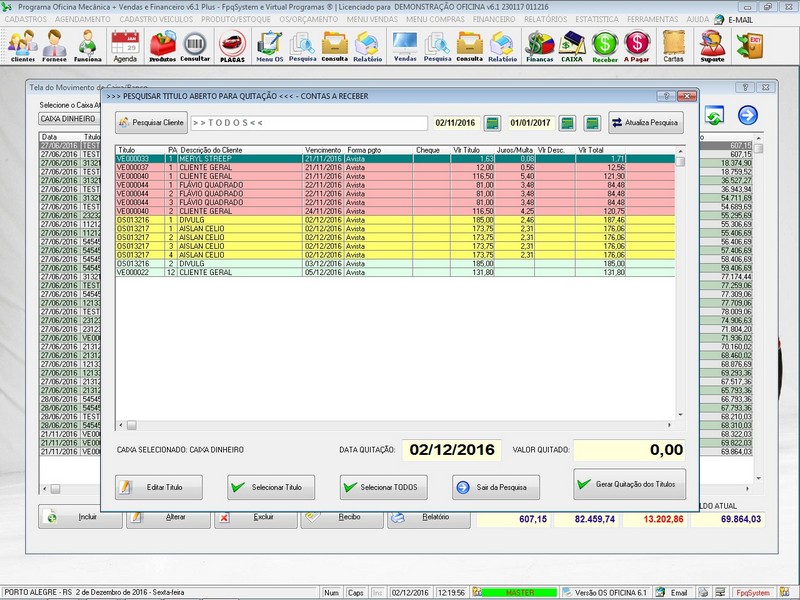Select row VE000022 CLIENTE GERAL

pos(395,272)
